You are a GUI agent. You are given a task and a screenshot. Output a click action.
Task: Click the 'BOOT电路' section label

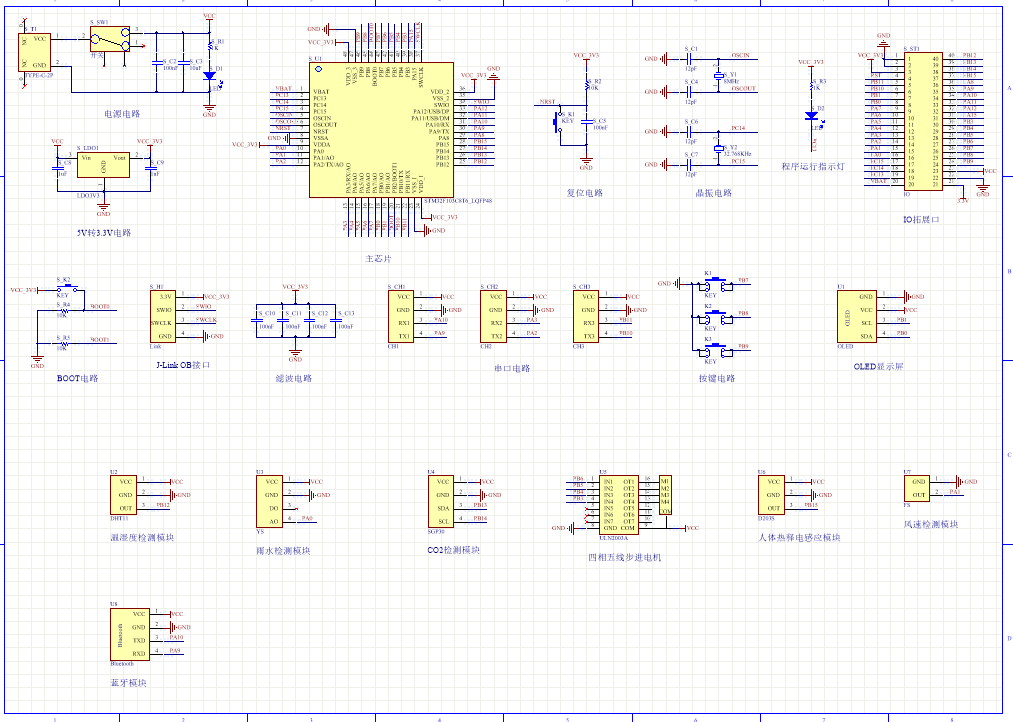(78, 378)
